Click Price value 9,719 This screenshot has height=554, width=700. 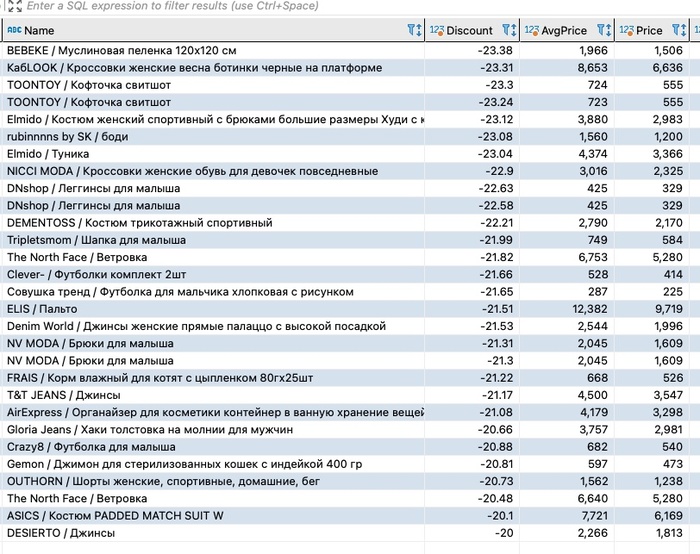[x=668, y=309]
